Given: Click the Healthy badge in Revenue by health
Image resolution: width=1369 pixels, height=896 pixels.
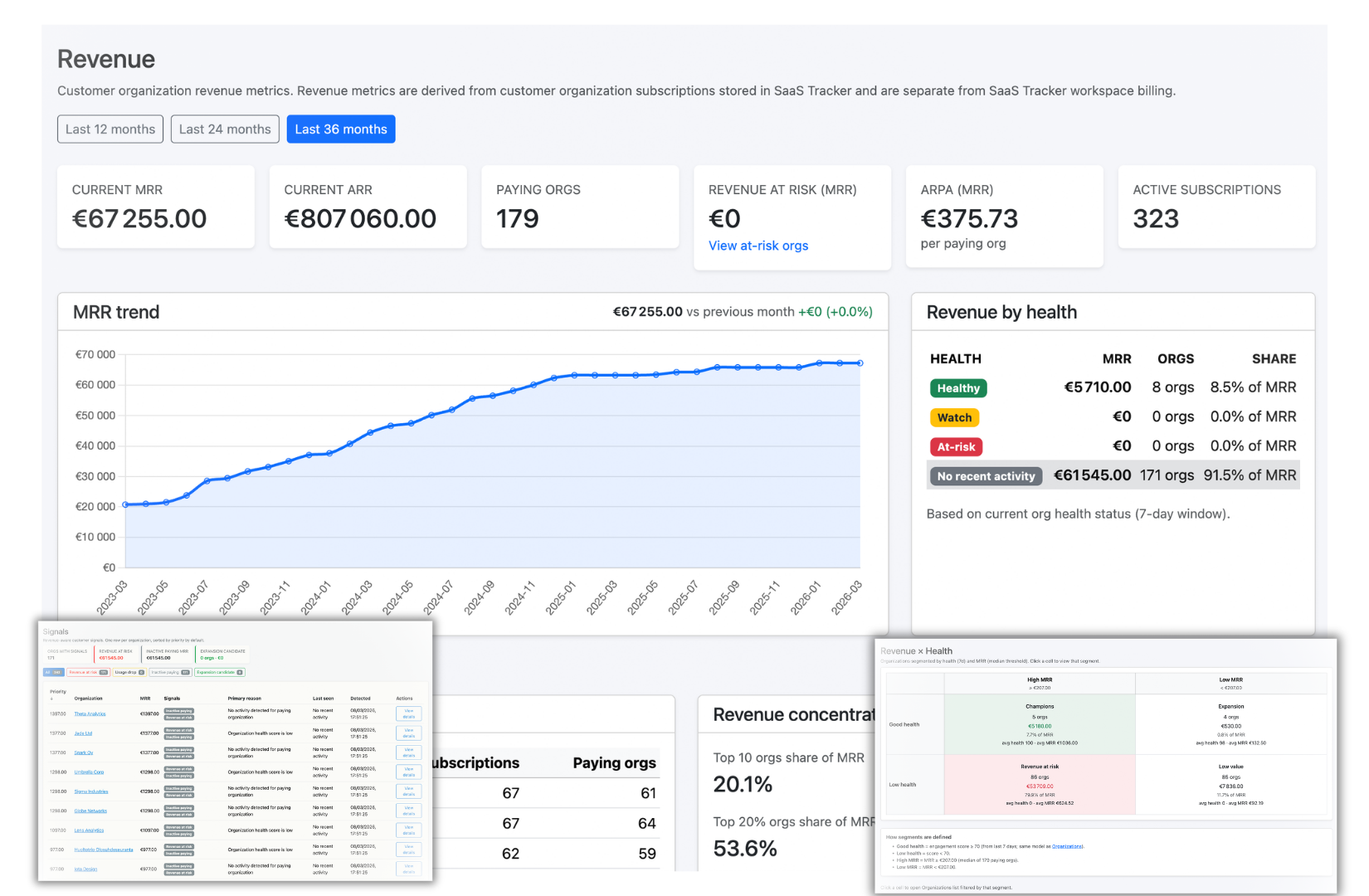Looking at the screenshot, I should pyautogui.click(x=958, y=387).
